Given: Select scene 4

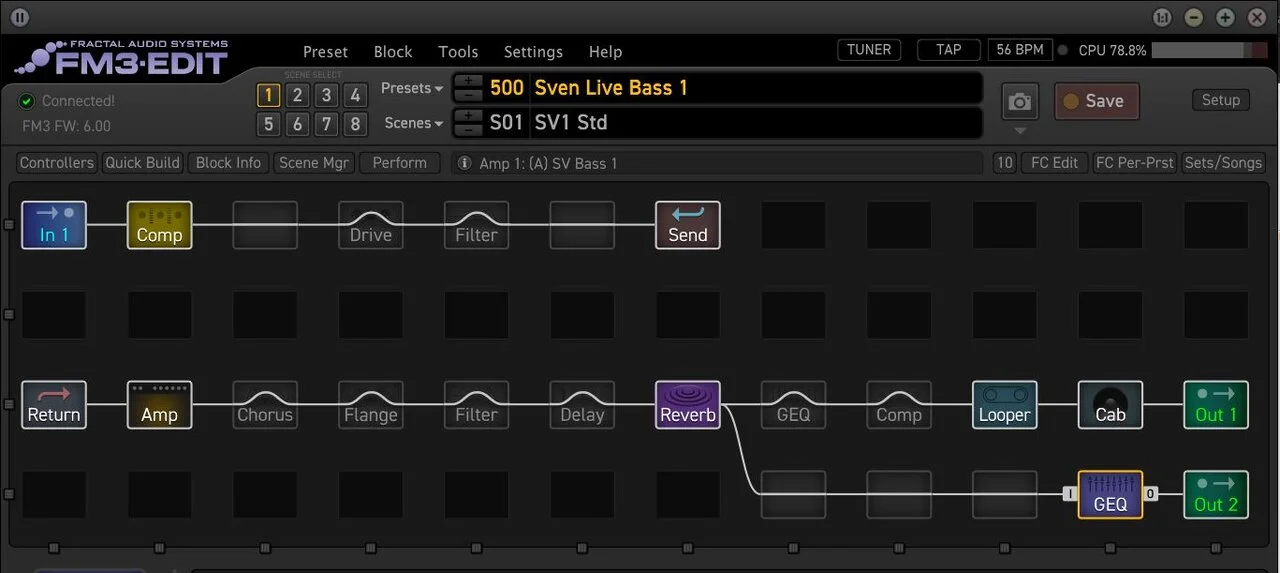Looking at the screenshot, I should pyautogui.click(x=355, y=95).
